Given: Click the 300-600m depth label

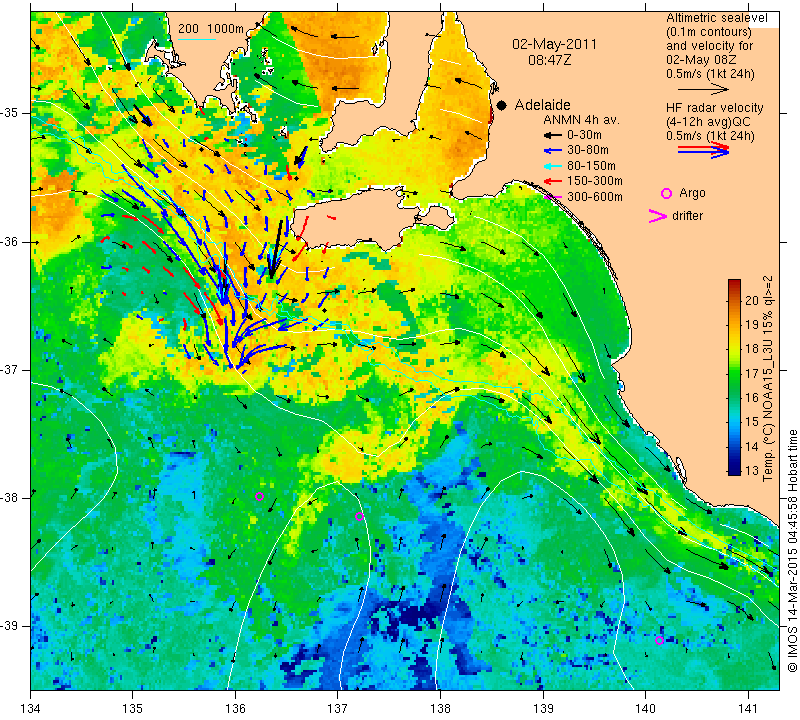Looking at the screenshot, I should (x=594, y=197).
